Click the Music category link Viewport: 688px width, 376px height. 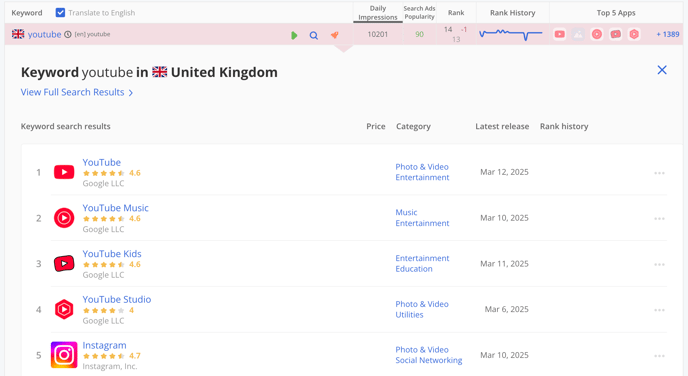pyautogui.click(x=406, y=212)
